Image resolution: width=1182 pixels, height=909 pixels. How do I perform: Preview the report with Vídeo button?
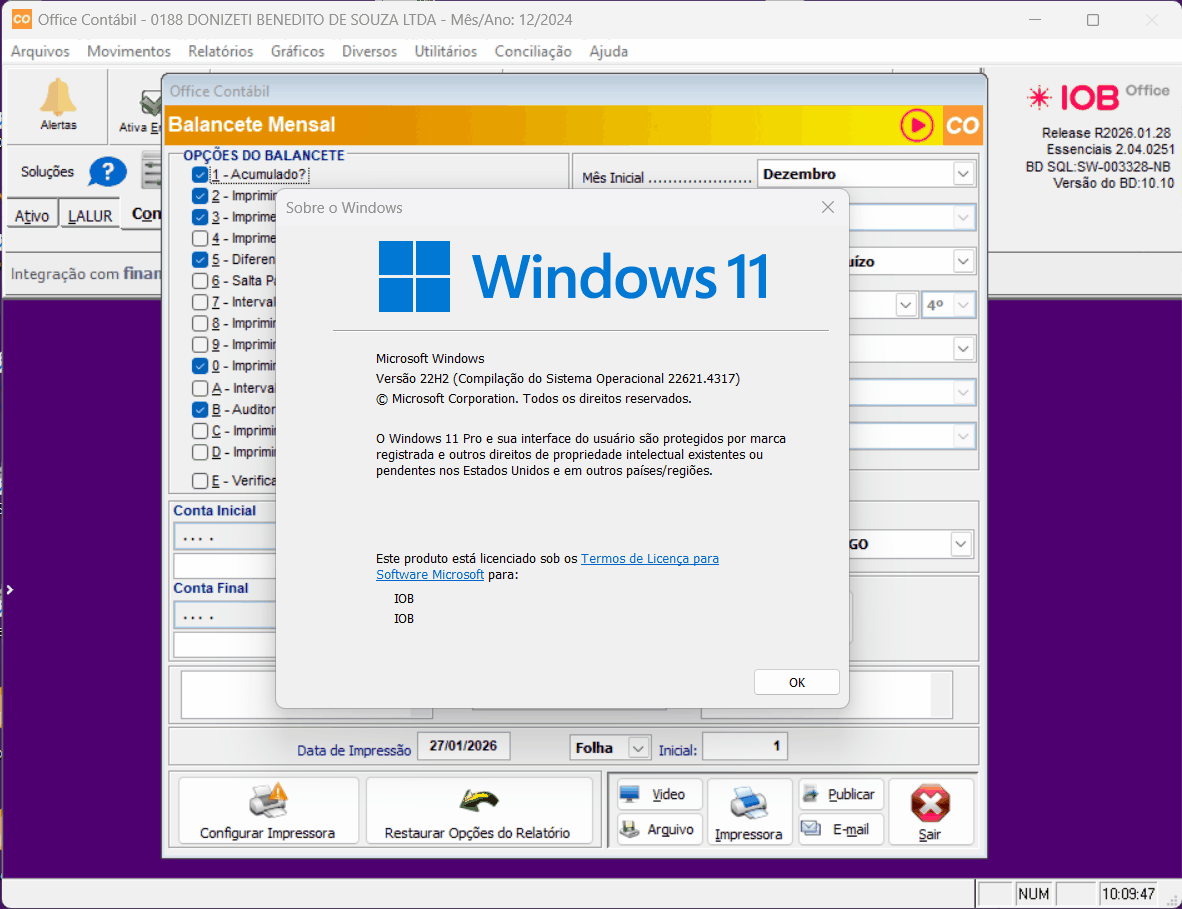(659, 795)
